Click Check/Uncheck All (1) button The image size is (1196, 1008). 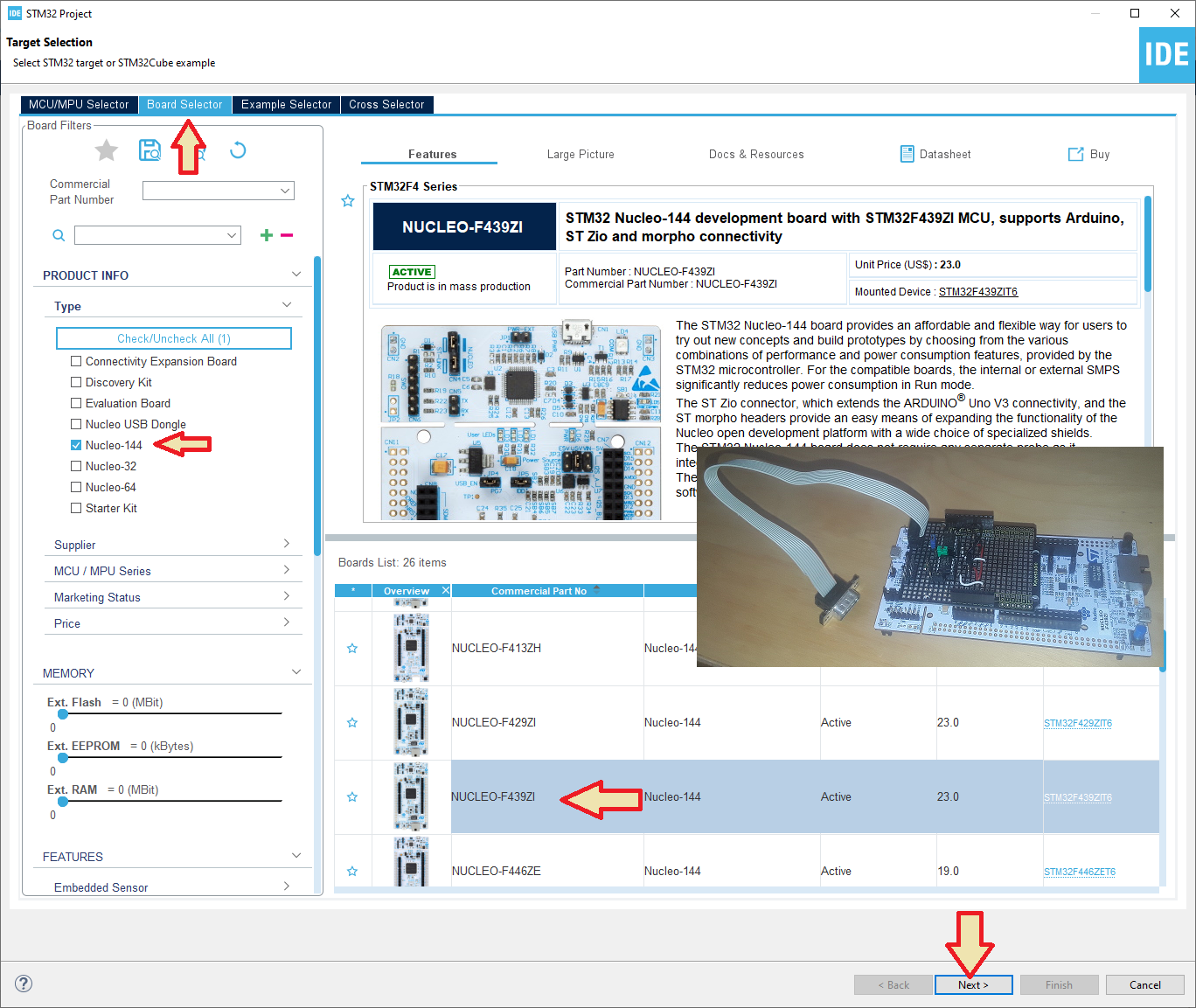[x=174, y=338]
